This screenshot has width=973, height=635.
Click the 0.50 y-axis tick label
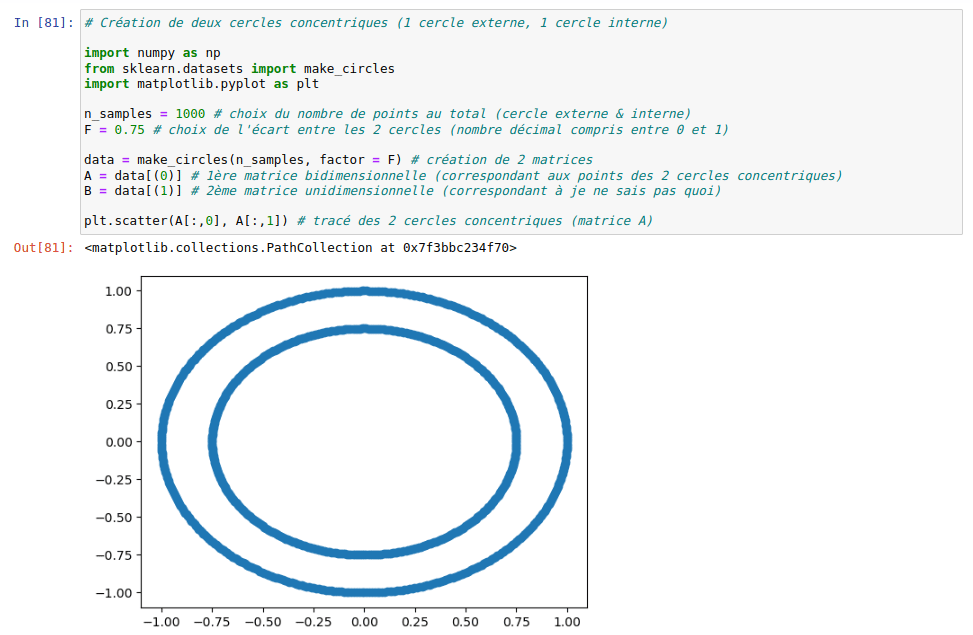pos(119,367)
